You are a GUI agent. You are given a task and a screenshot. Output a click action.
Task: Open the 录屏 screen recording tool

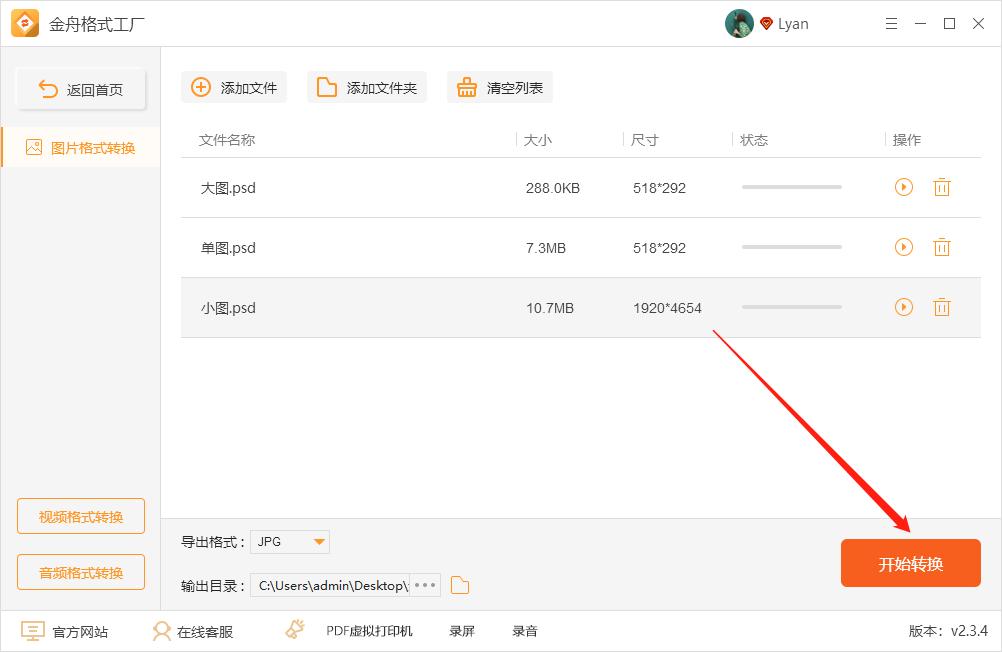point(461,631)
